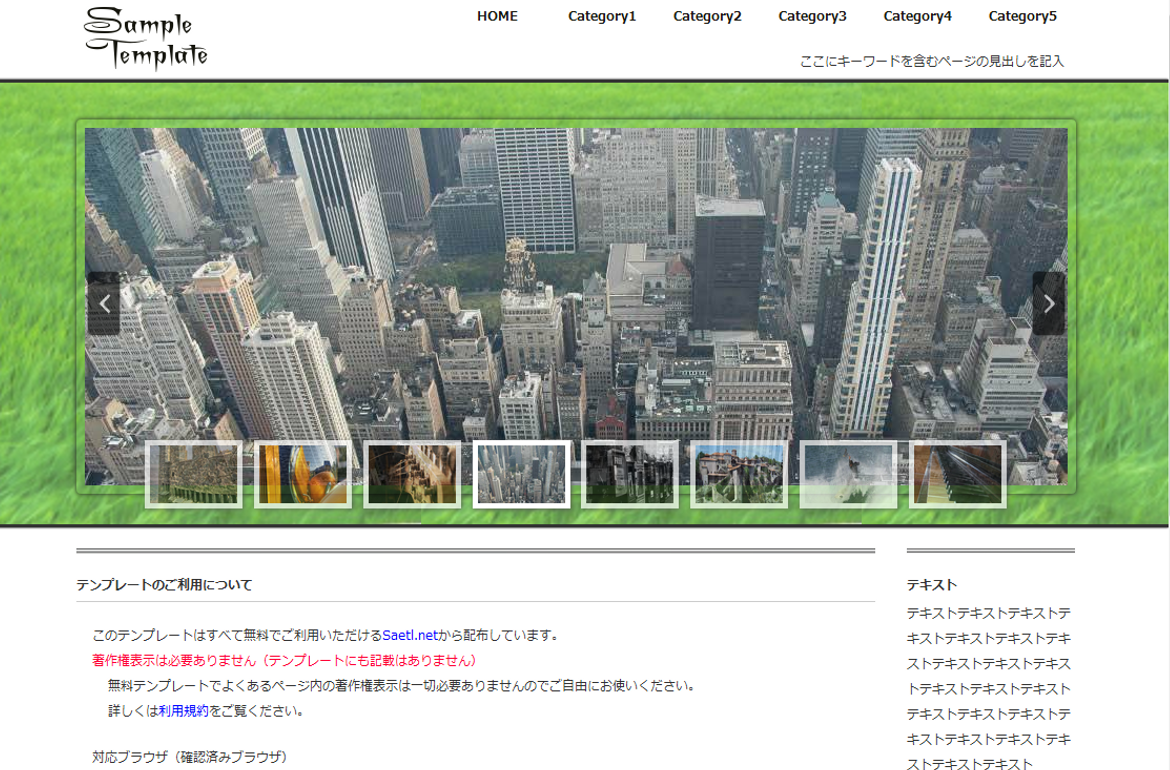Click the previous slide arrow
Image resolution: width=1170 pixels, height=770 pixels.
tap(104, 303)
